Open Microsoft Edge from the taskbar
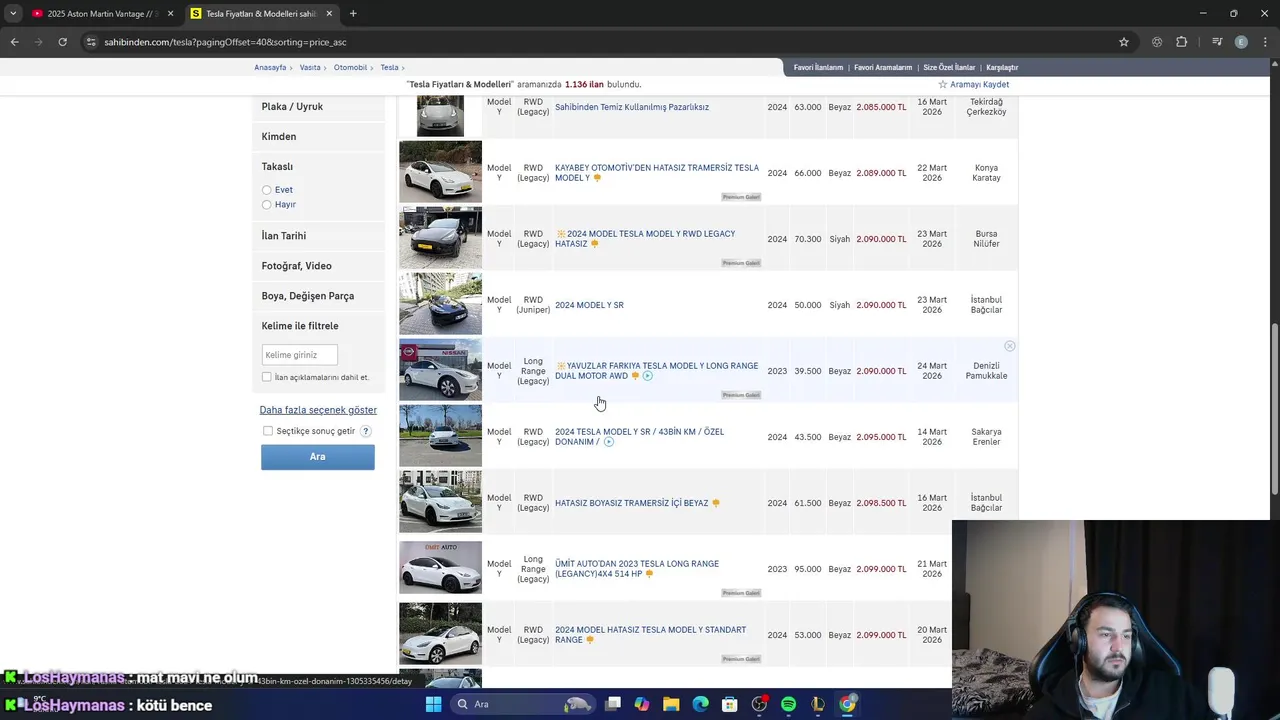Viewport: 1280px width, 720px height. (701, 704)
